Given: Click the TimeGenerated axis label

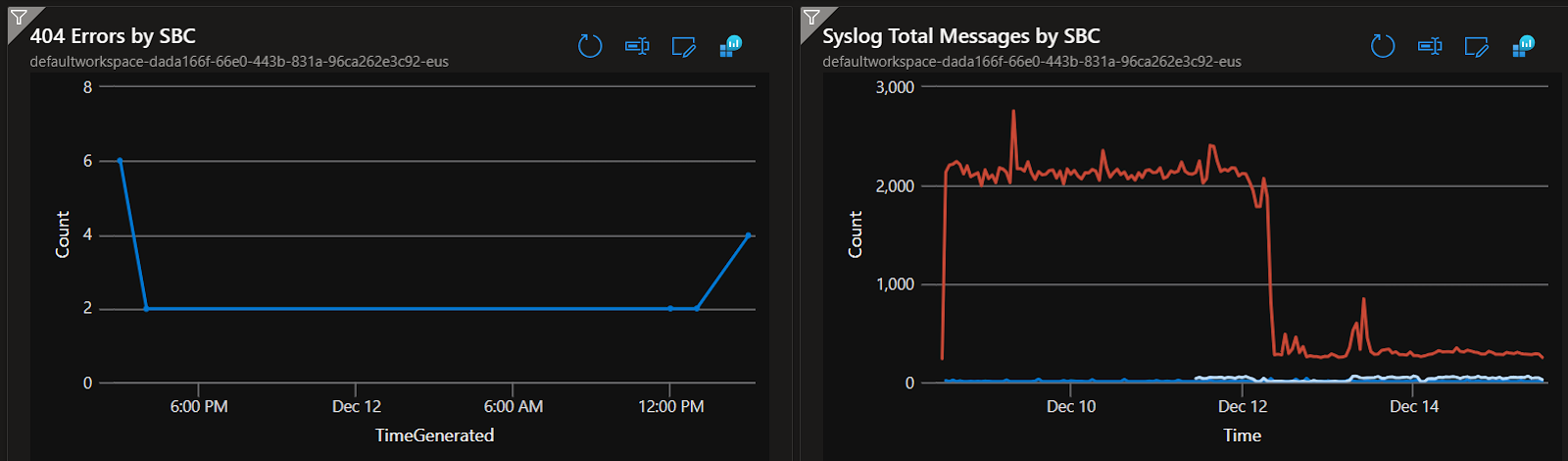Looking at the screenshot, I should tap(434, 435).
